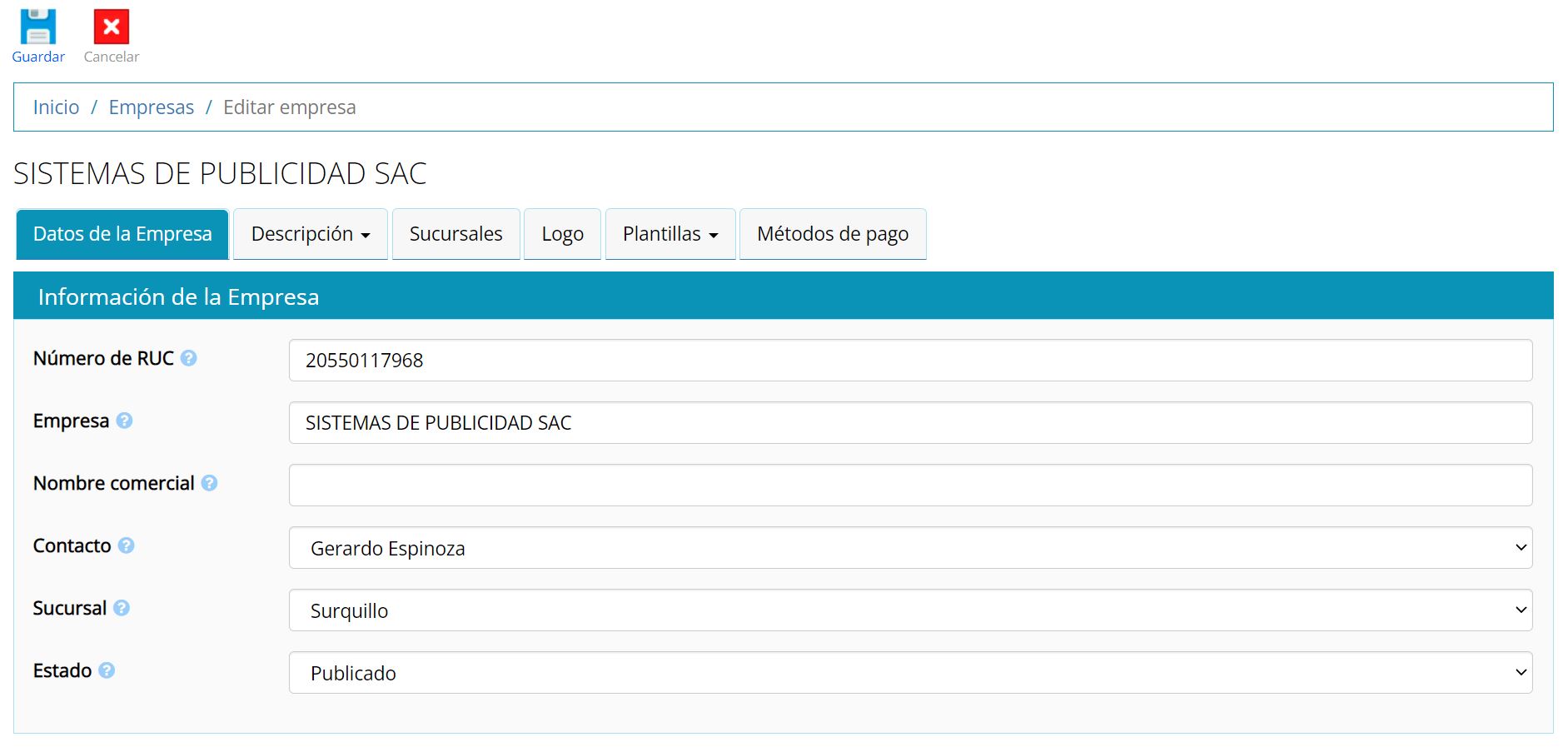1568x747 pixels.
Task: Open the Estado dropdown showing Publicado
Action: pyautogui.click(x=909, y=673)
